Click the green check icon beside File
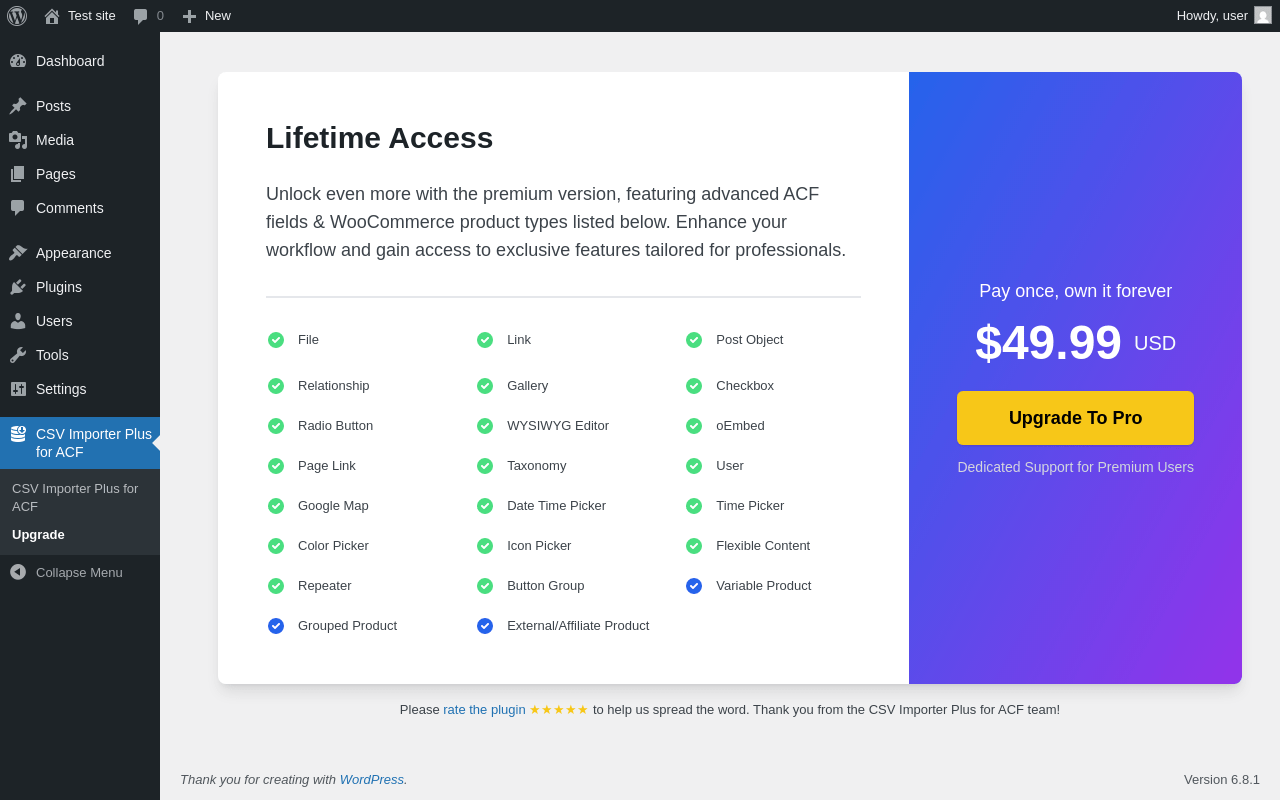1280x800 pixels. [x=276, y=340]
